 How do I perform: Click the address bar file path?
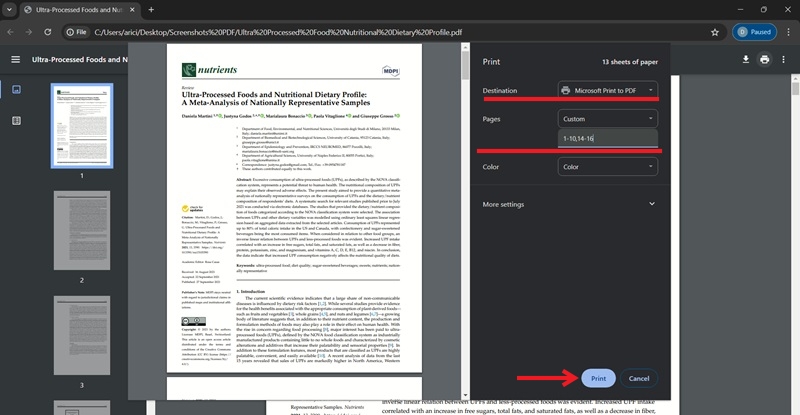[x=278, y=32]
